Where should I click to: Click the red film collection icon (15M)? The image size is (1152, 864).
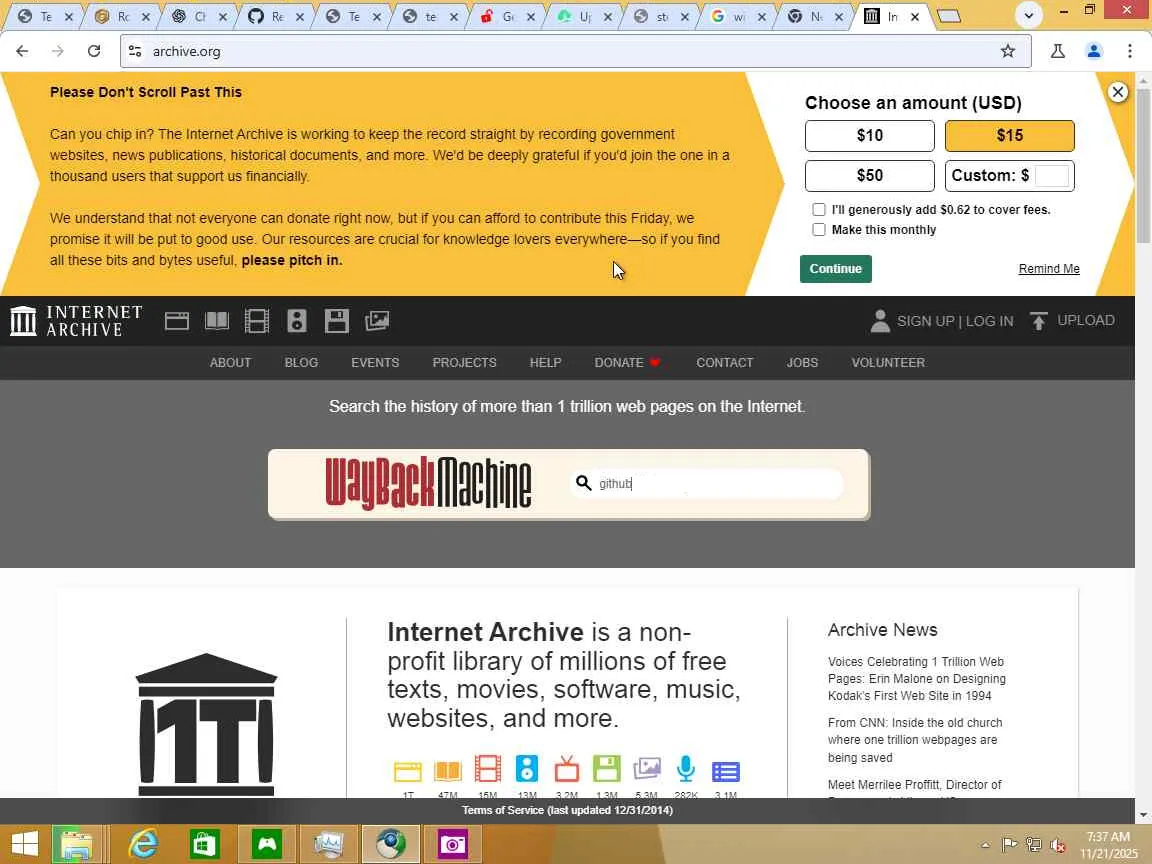click(x=487, y=769)
